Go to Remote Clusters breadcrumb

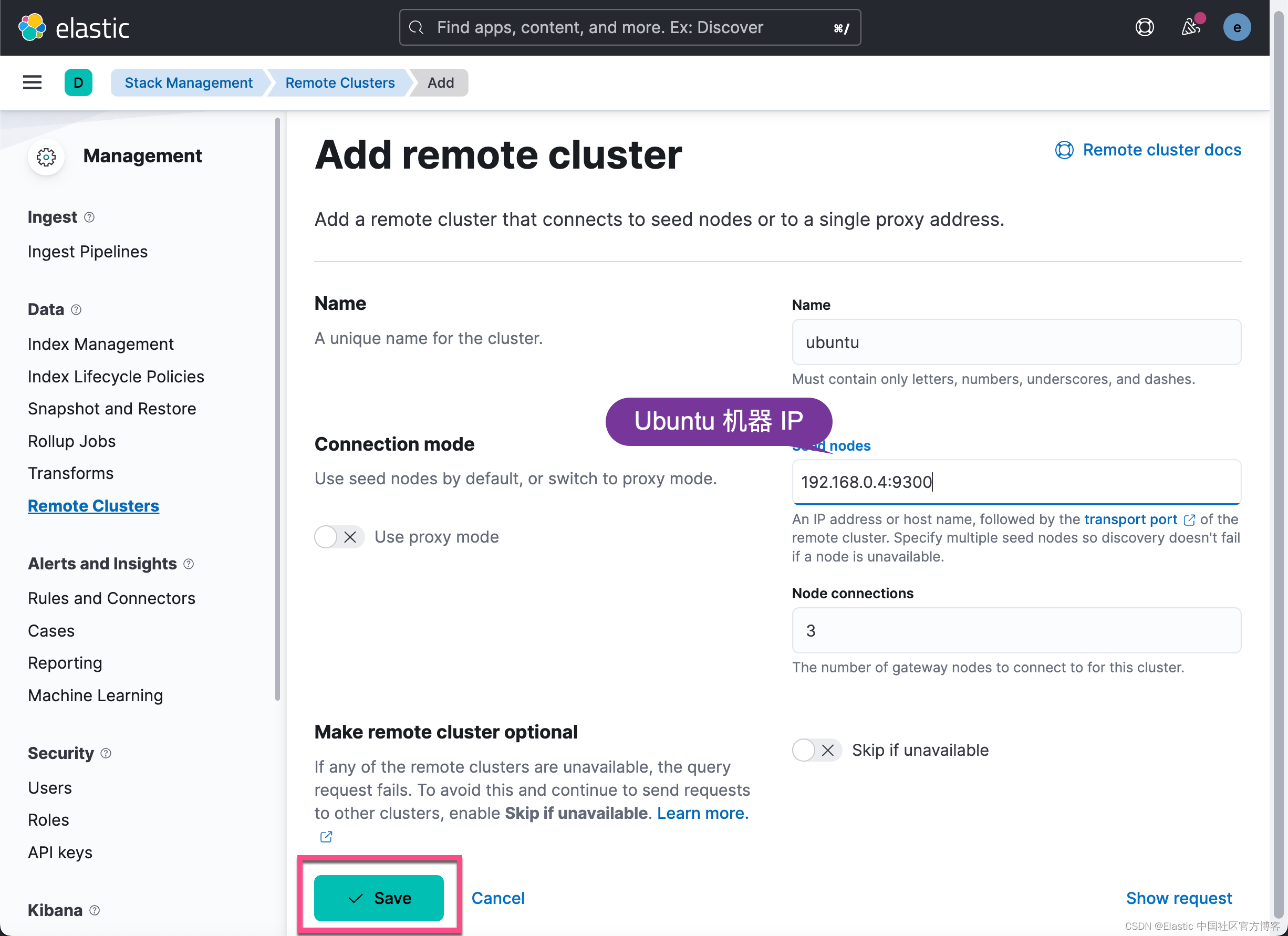340,82
